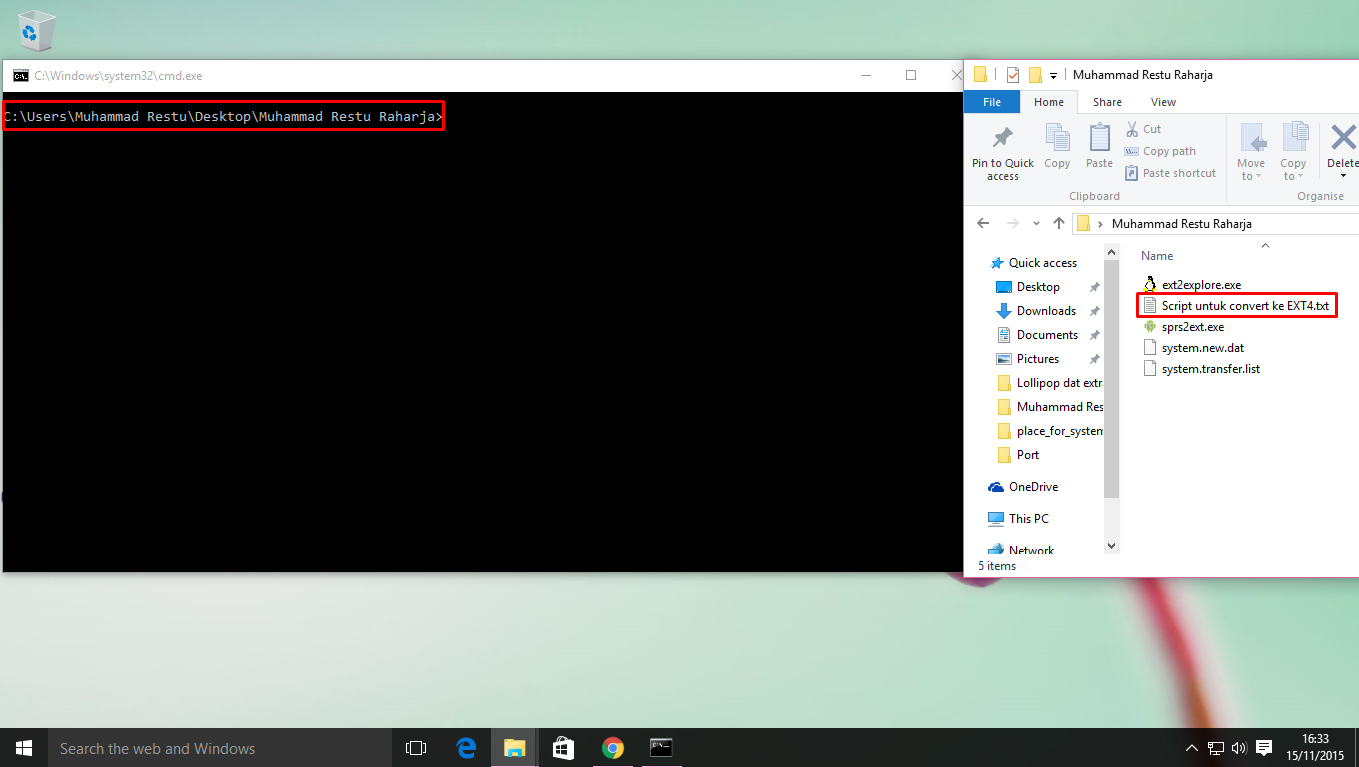1359x767 pixels.
Task: Open the File menu
Action: click(991, 101)
